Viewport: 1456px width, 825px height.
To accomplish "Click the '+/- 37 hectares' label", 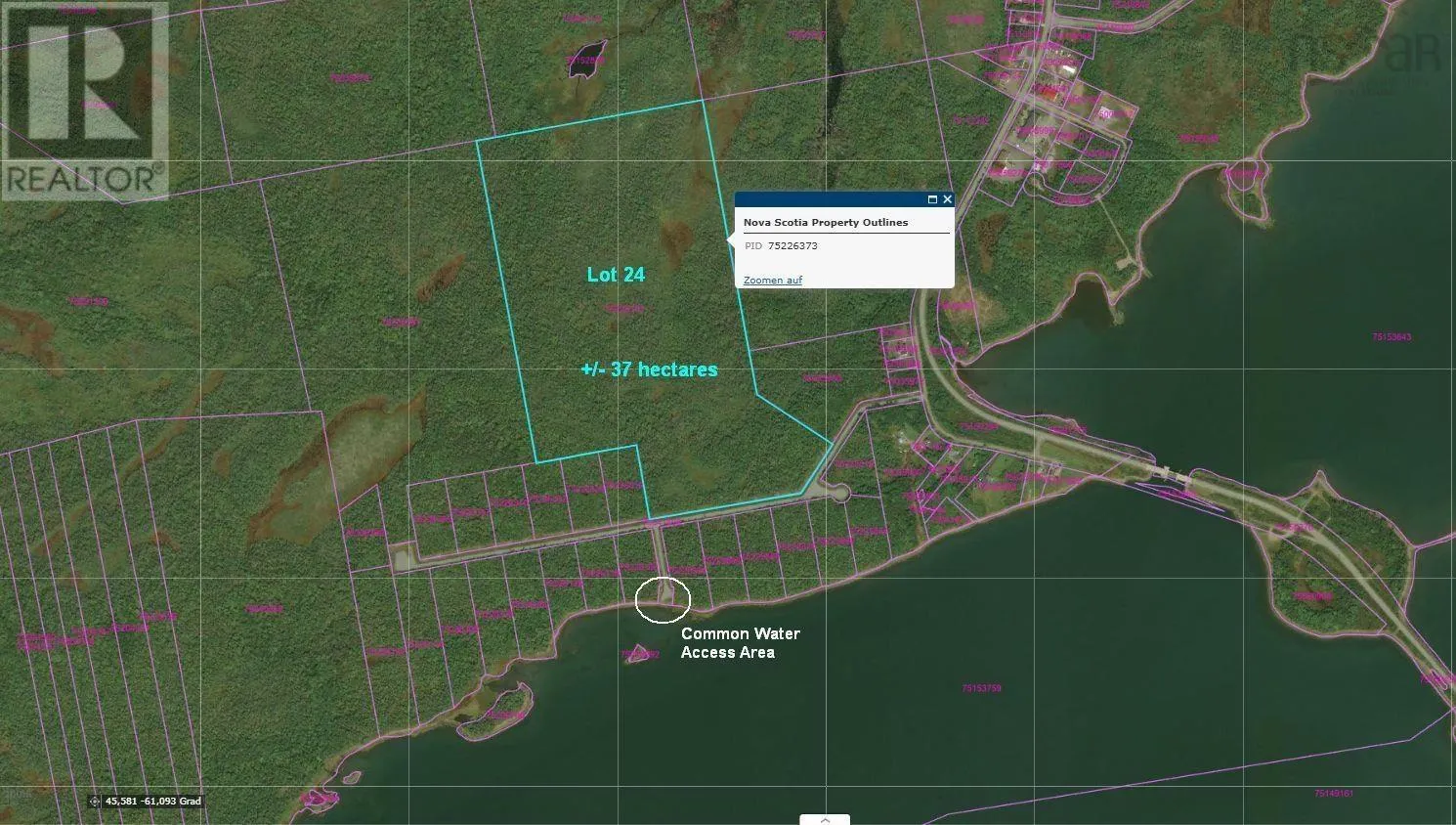I will 649,369.
